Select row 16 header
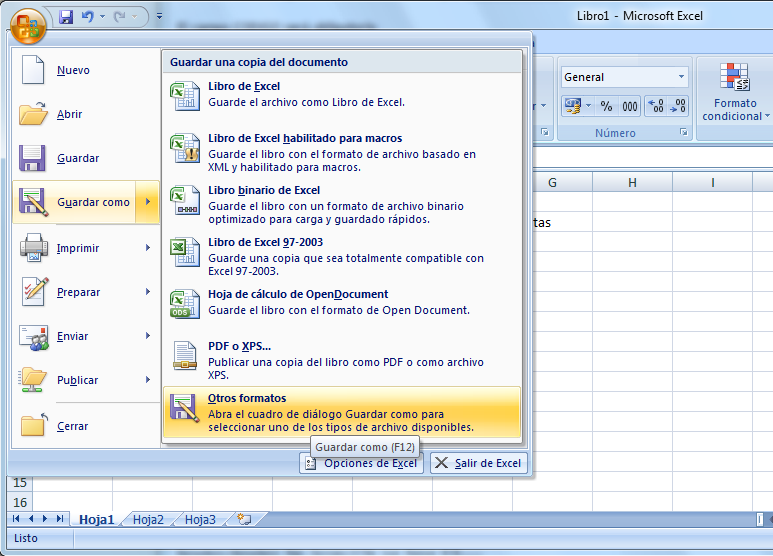Viewport: 773px width, 556px height. pyautogui.click(x=20, y=502)
